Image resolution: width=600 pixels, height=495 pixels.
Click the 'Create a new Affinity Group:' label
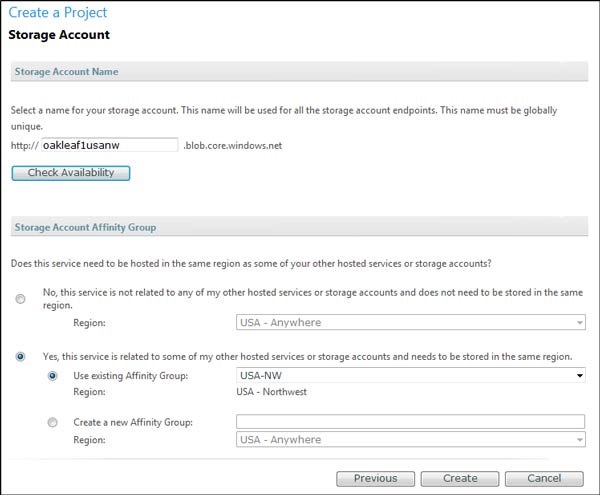pyautogui.click(x=133, y=422)
